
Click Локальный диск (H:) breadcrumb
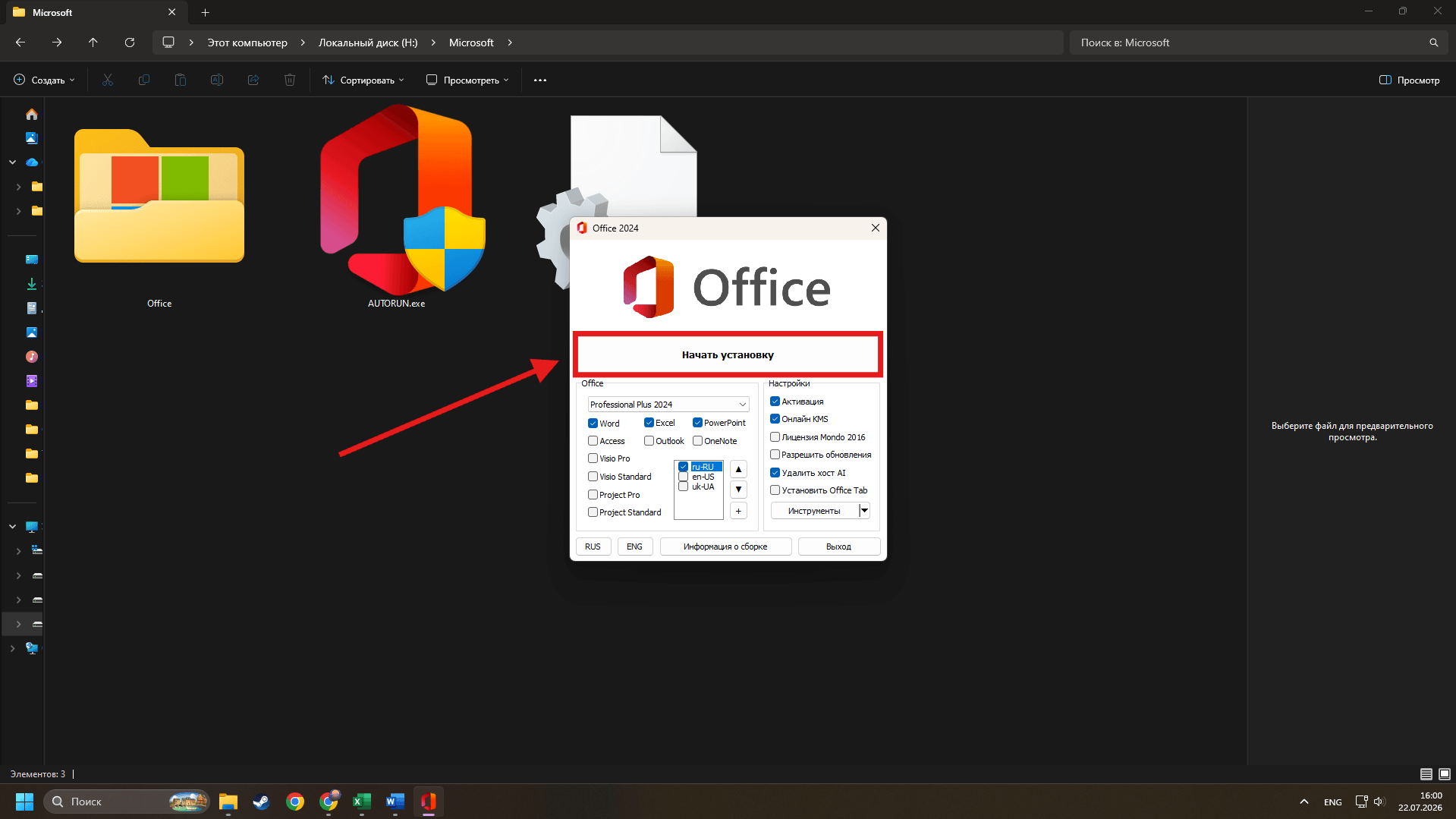[368, 43]
